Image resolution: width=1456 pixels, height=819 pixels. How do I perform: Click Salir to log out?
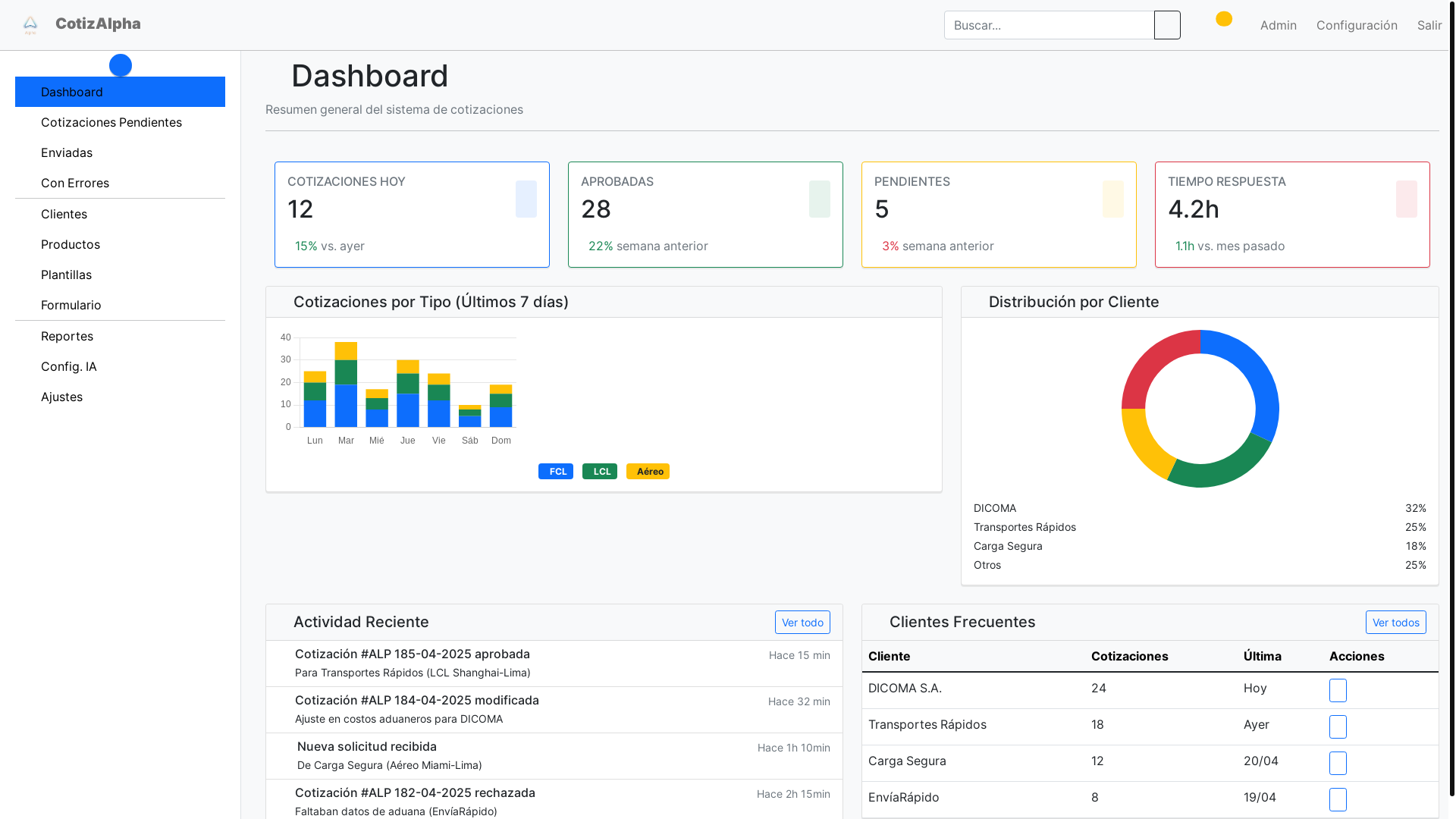coord(1429,25)
